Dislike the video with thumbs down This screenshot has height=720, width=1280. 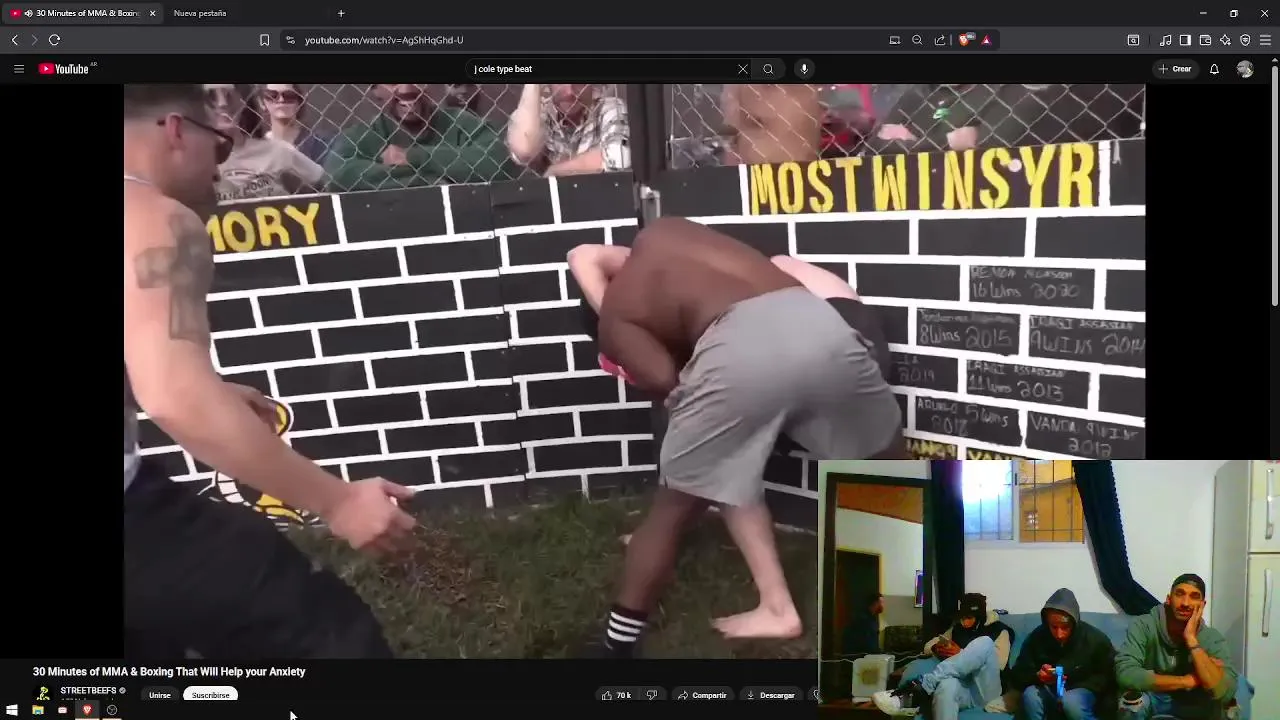[652, 695]
